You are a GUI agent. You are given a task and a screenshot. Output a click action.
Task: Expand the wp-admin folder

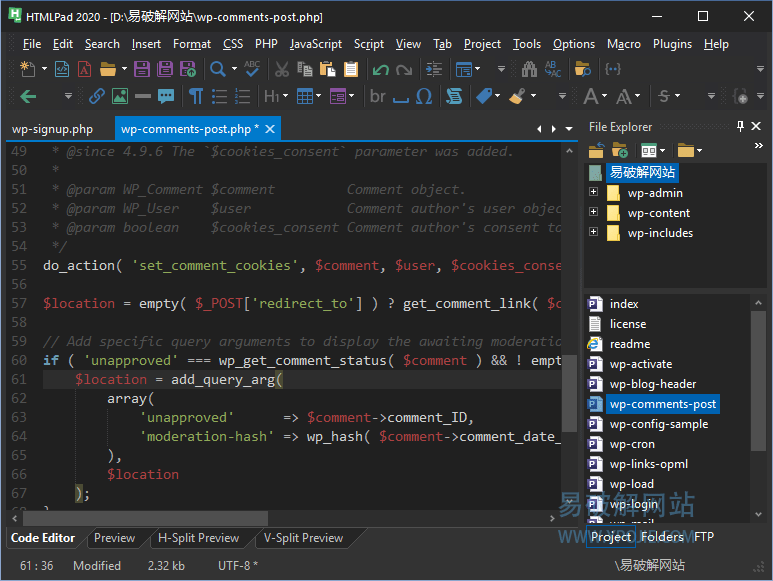593,193
